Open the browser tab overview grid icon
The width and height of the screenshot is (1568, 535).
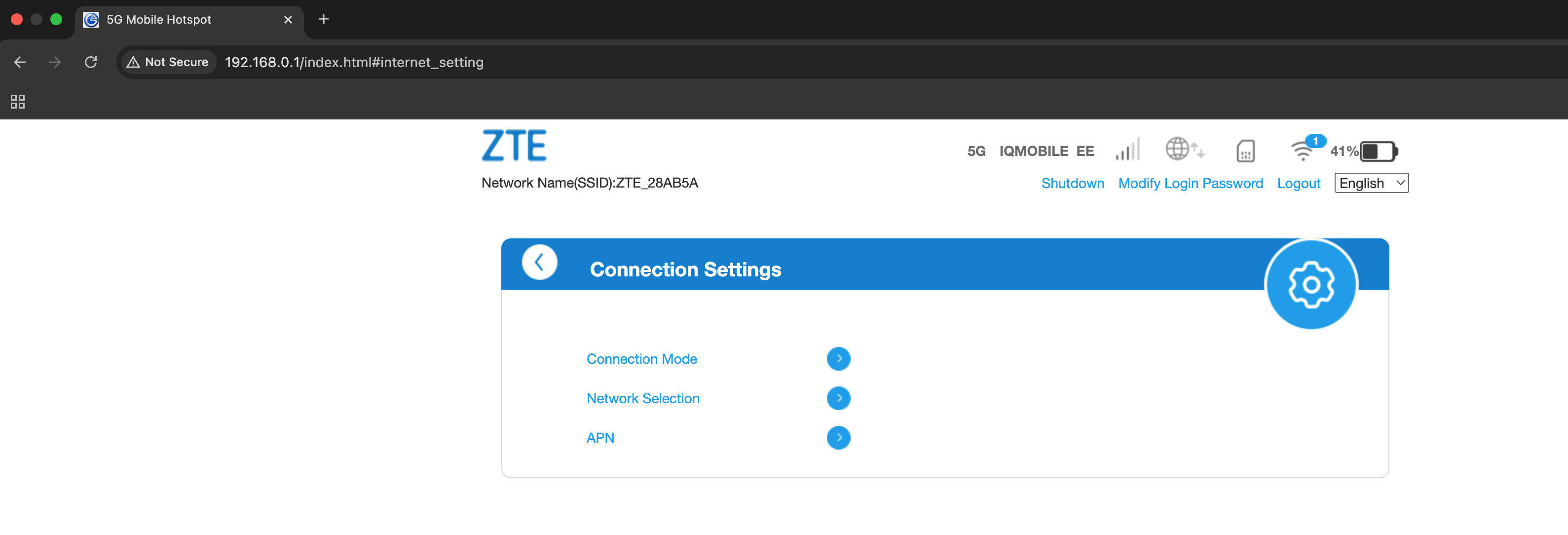click(17, 102)
